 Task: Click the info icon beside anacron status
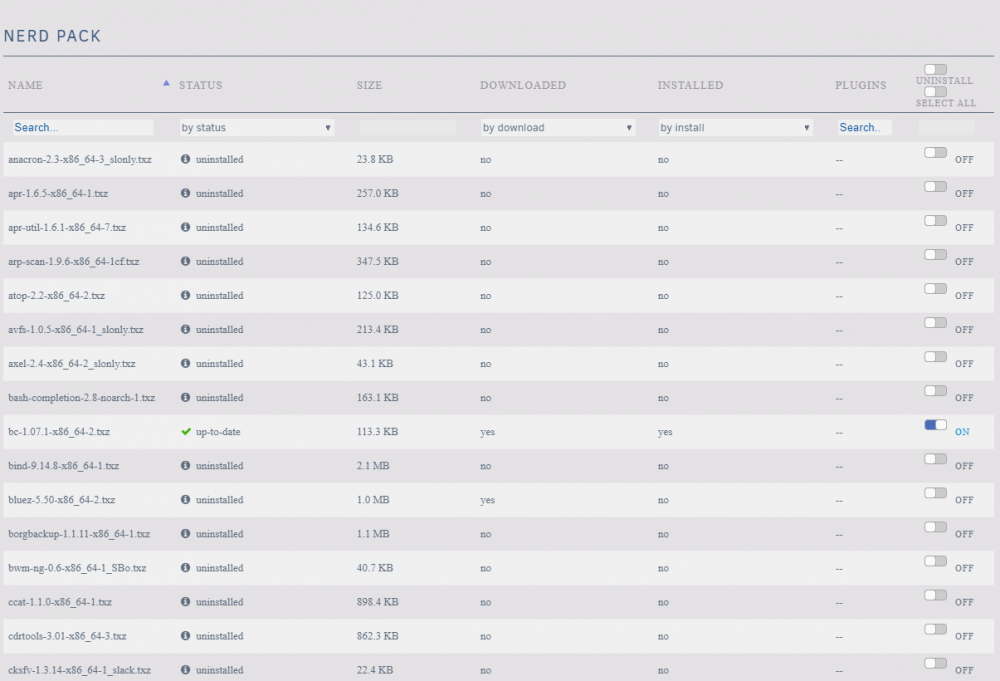(186, 159)
